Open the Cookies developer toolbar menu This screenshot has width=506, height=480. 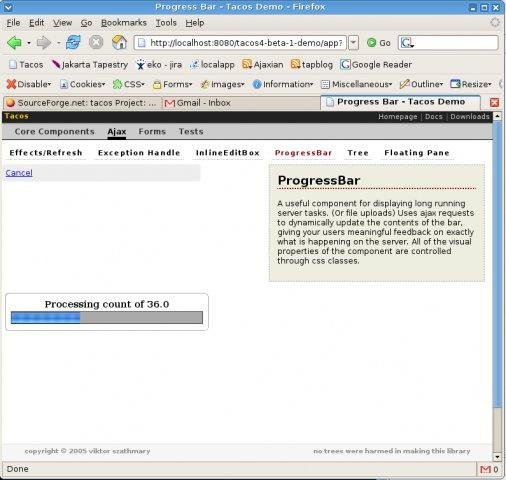click(82, 84)
